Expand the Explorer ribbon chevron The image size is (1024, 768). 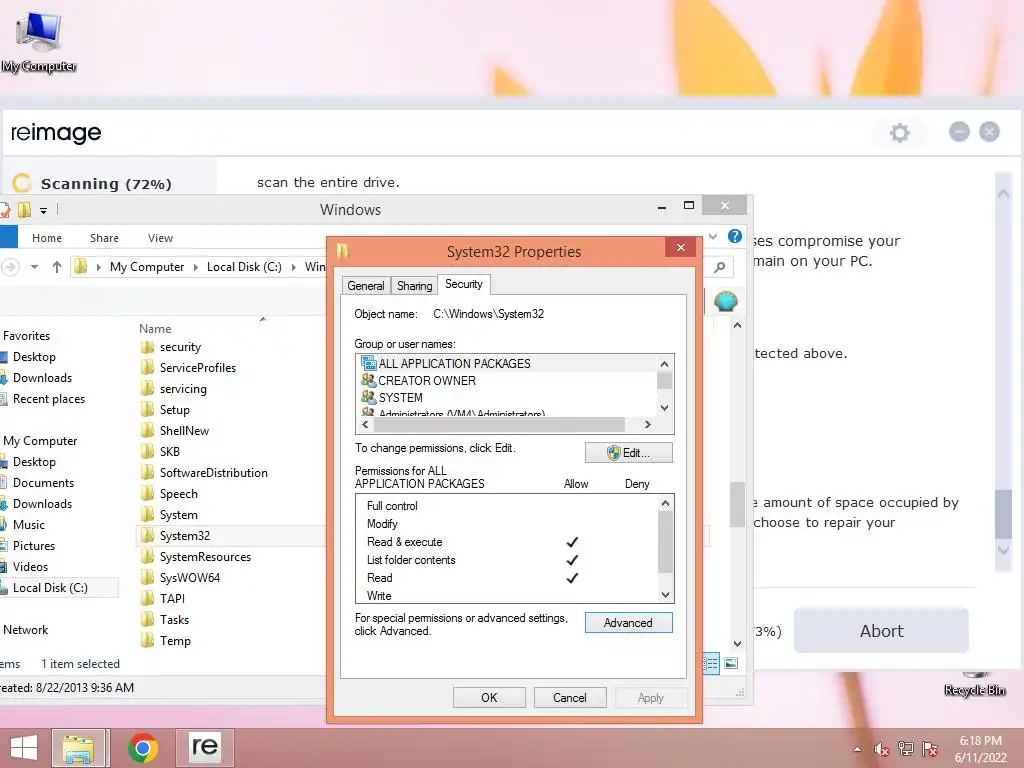point(713,236)
